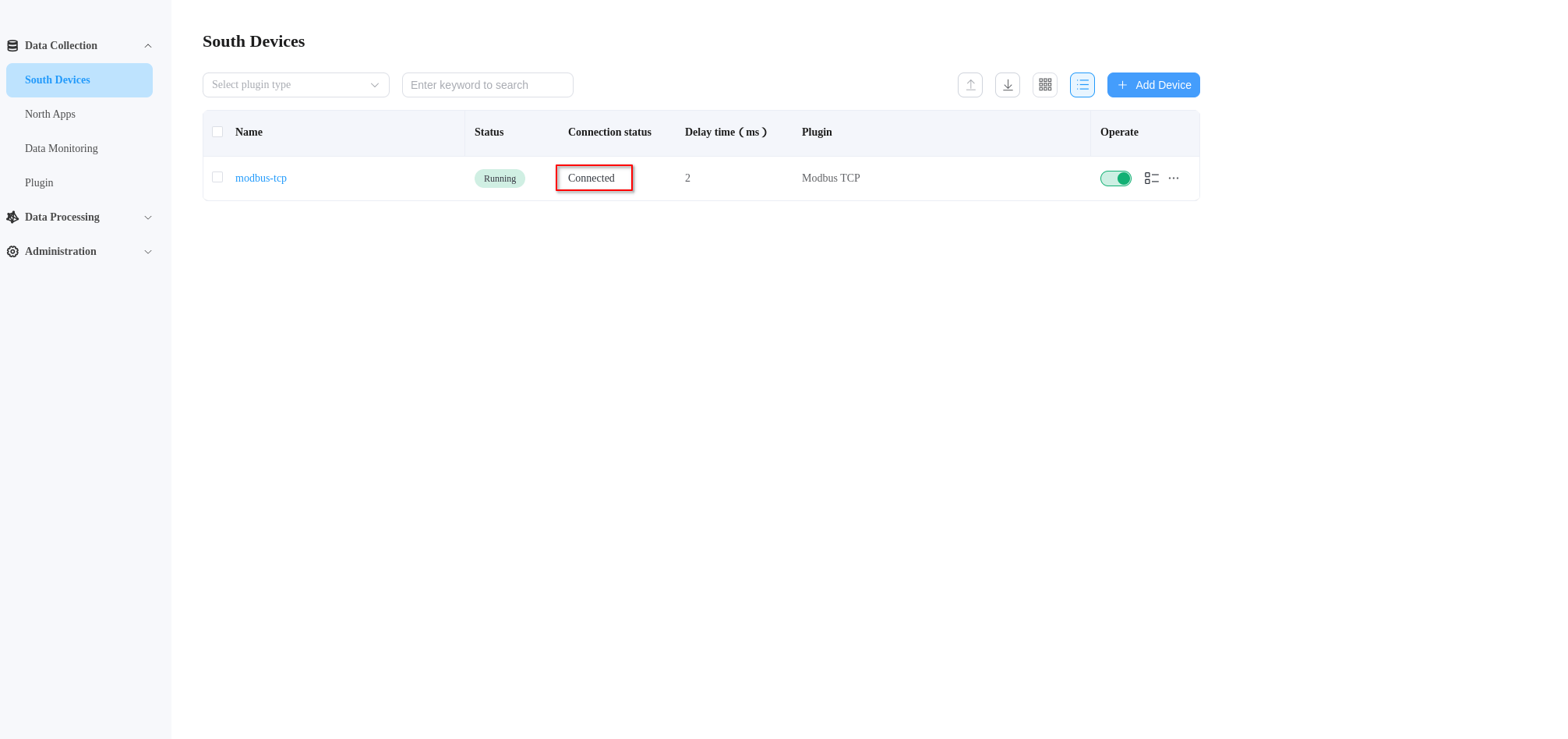The width and height of the screenshot is (1568, 739).
Task: Click the Running status badge
Action: [x=499, y=178]
